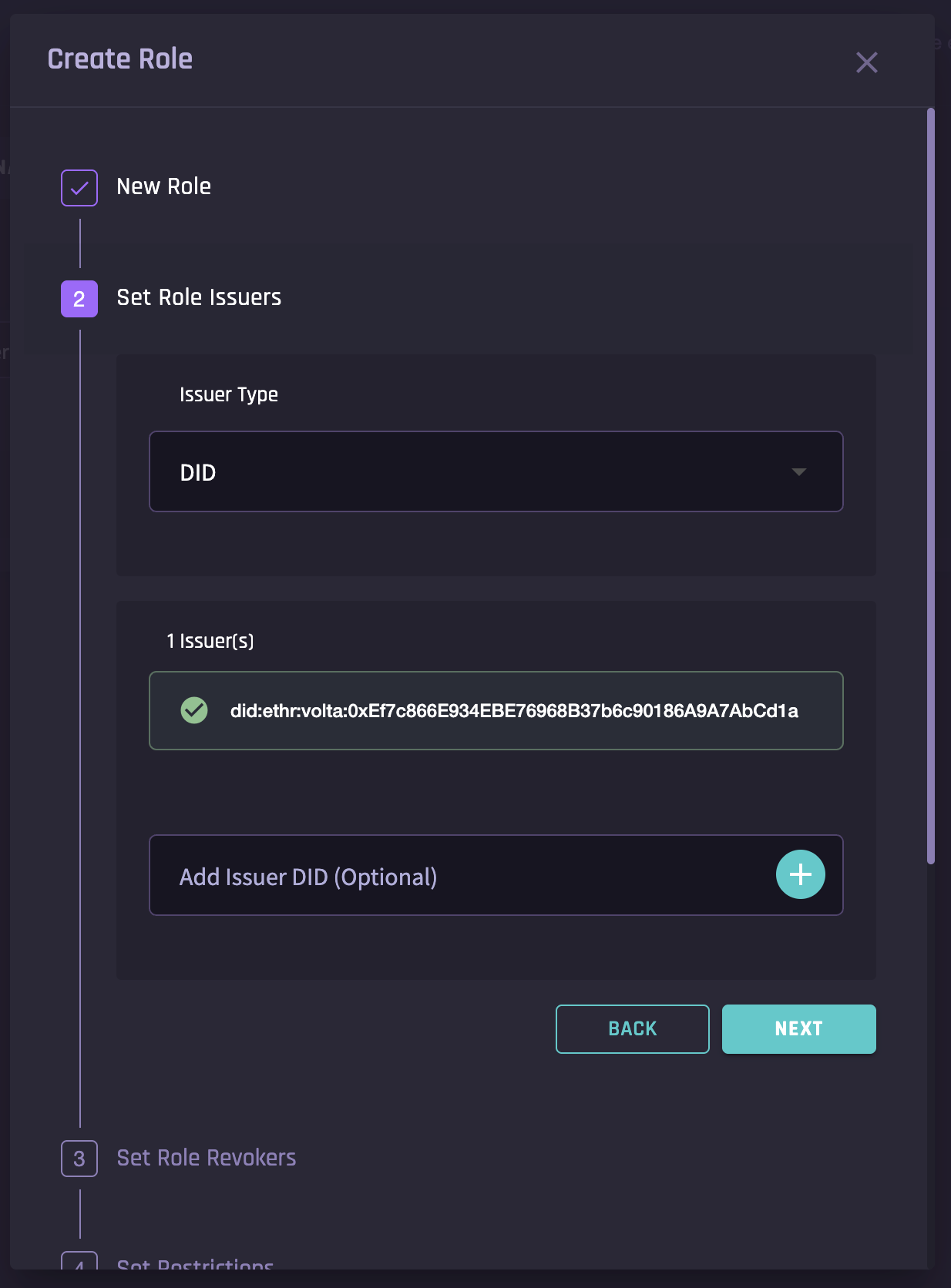
Task: Open the Issuer Type DID dropdown
Action: [x=496, y=472]
